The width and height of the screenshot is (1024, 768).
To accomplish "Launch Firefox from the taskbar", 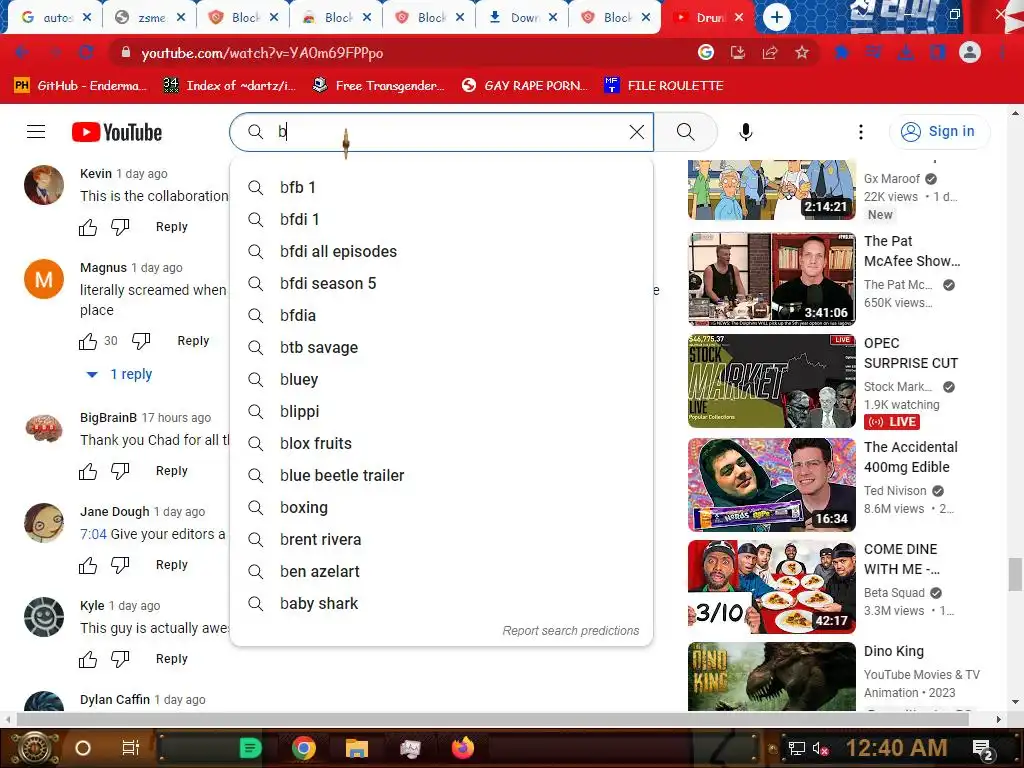I will click(463, 748).
